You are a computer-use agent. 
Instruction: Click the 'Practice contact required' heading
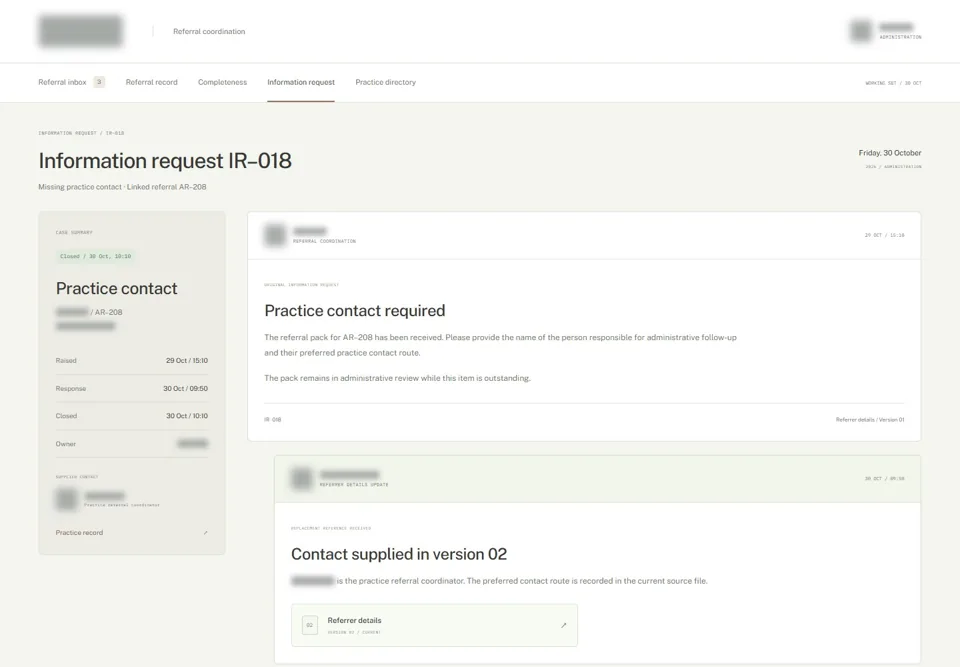pos(354,311)
